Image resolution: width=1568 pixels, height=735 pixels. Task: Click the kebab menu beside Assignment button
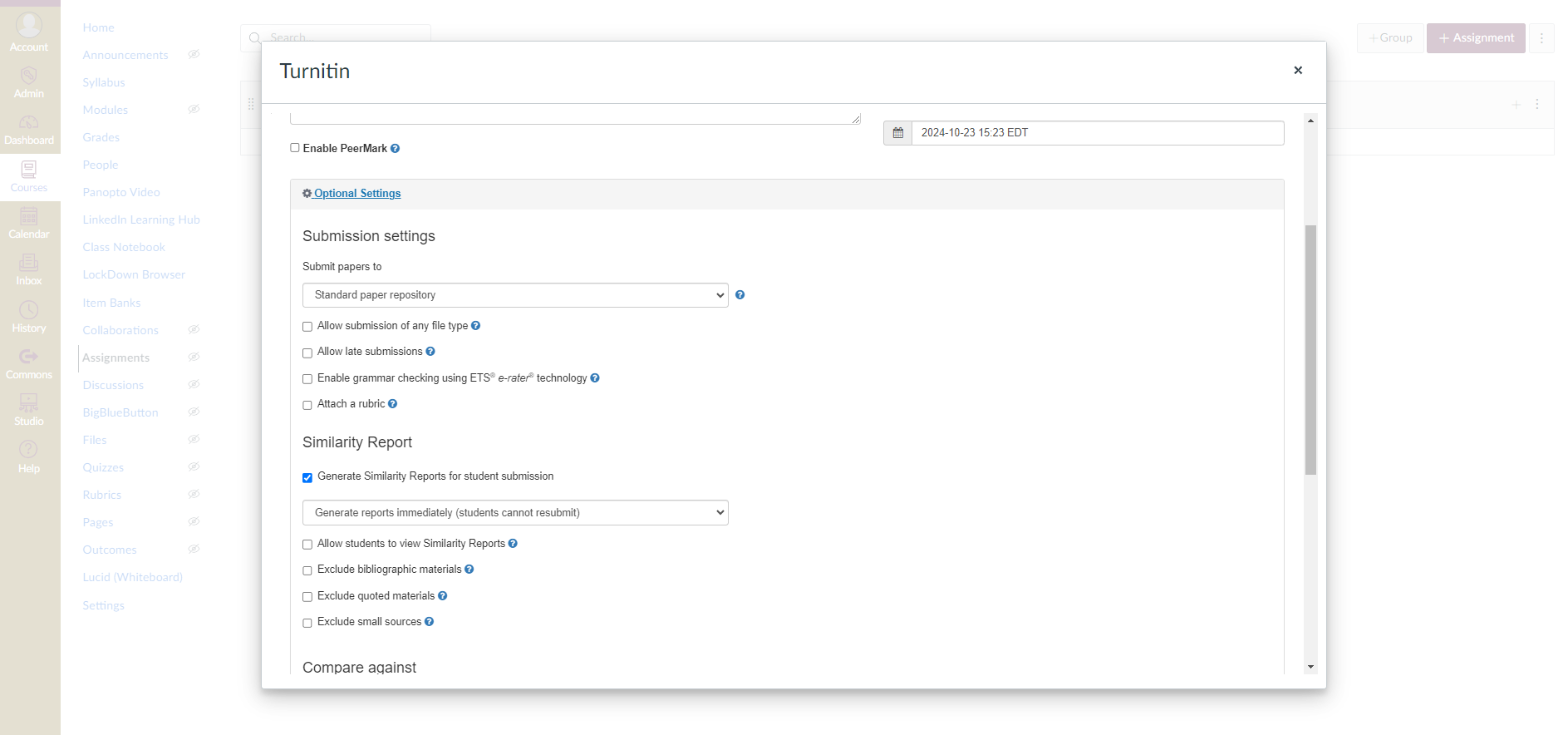[1541, 38]
